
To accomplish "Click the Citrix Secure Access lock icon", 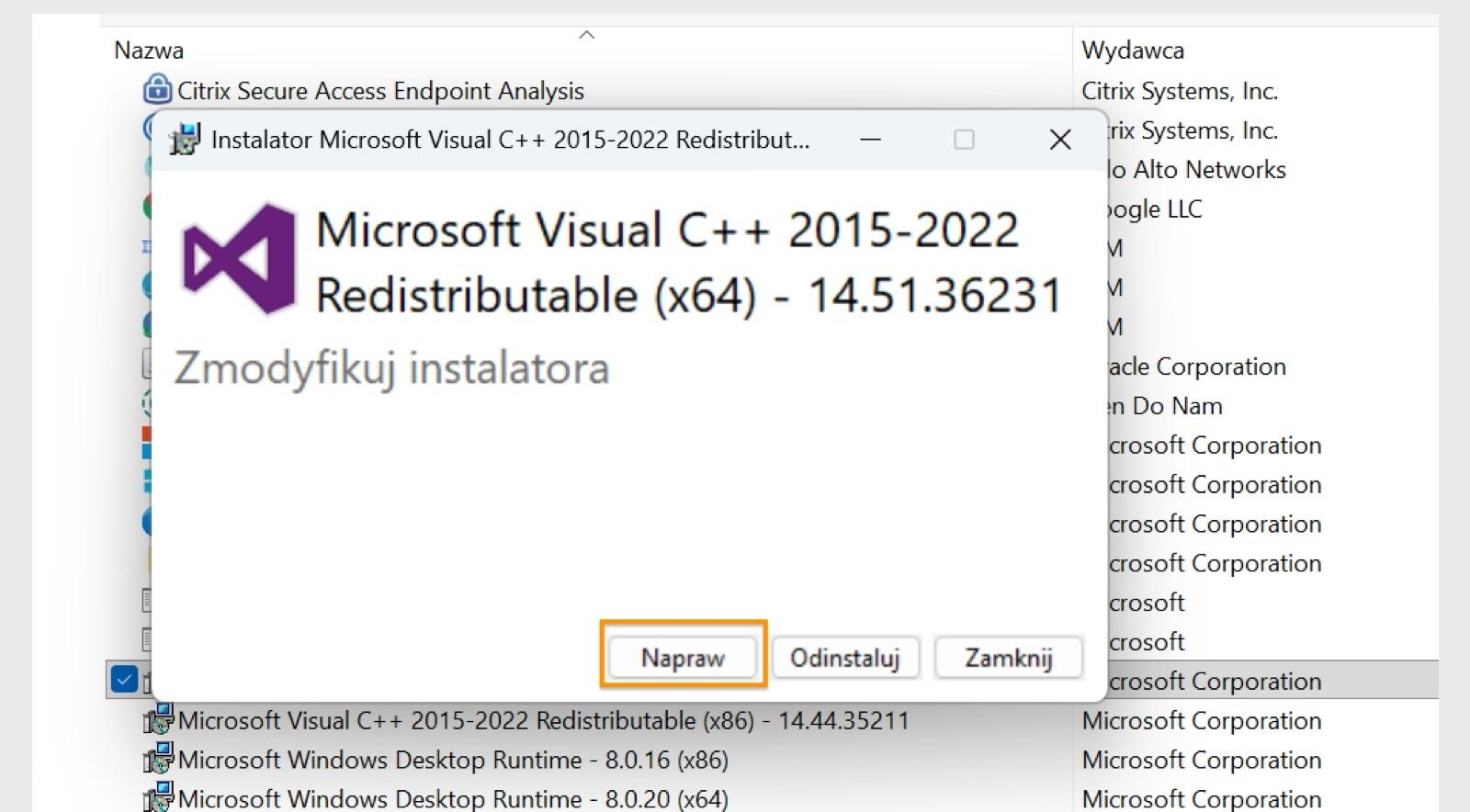I will point(158,90).
